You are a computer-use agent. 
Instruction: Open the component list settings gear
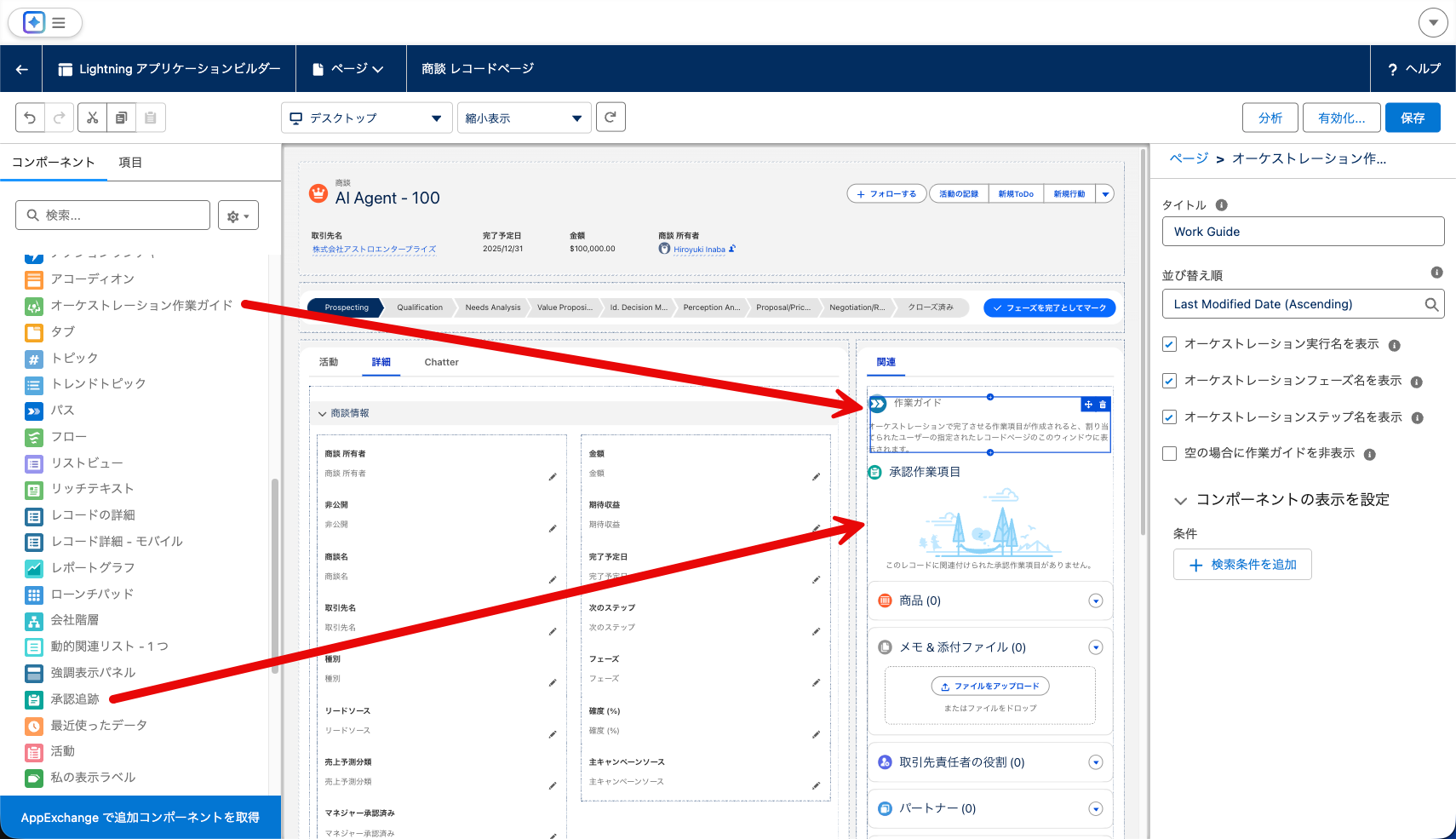click(x=238, y=215)
